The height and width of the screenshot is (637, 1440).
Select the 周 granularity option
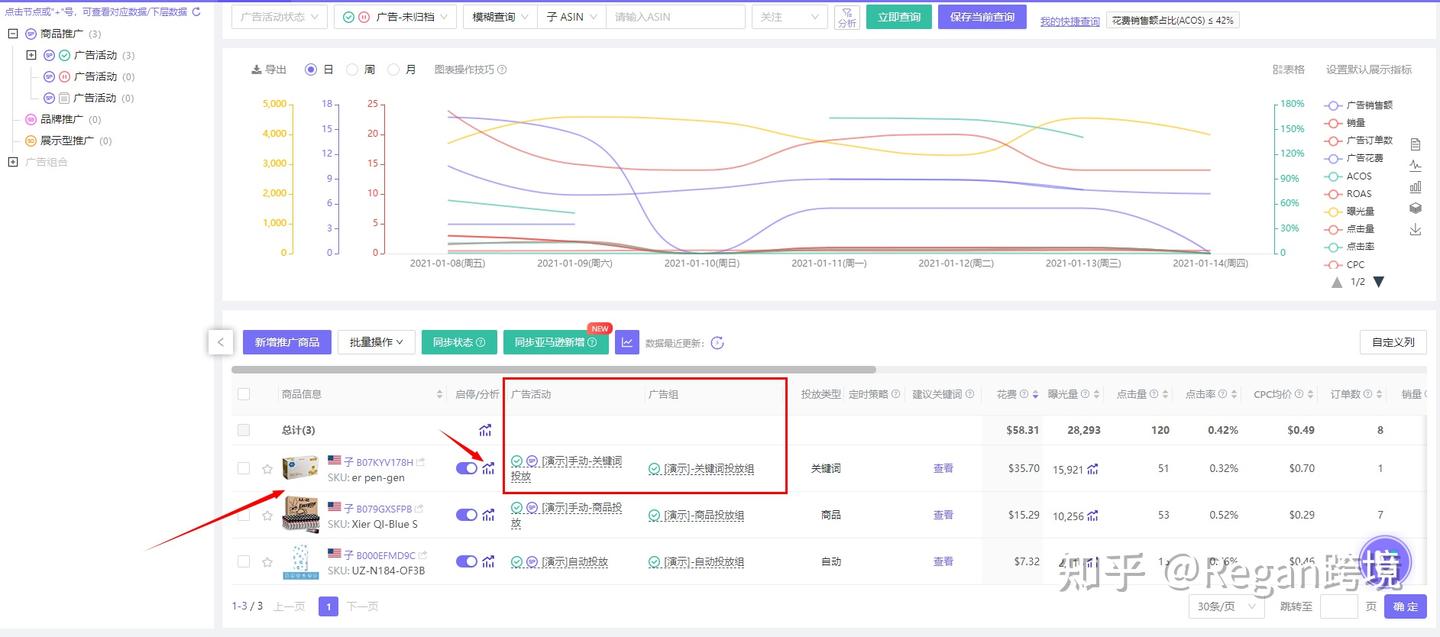pos(352,70)
